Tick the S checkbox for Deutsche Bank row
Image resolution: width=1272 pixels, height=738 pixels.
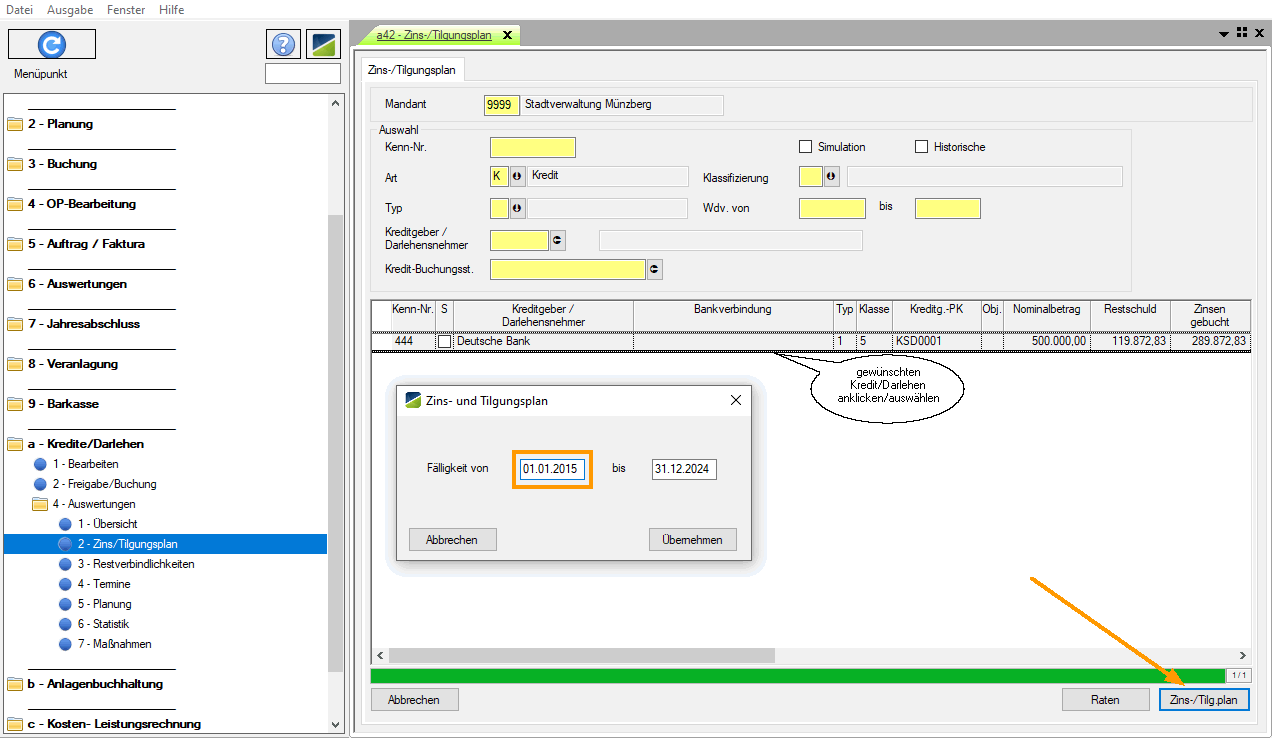(x=444, y=341)
